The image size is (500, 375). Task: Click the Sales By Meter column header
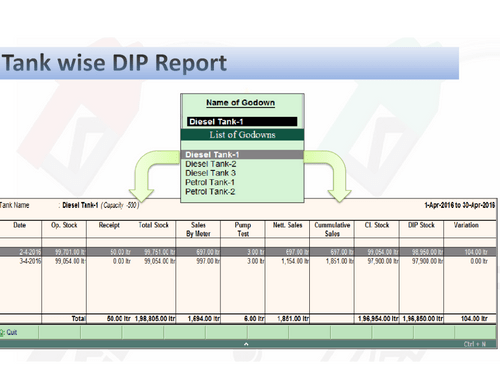point(198,229)
